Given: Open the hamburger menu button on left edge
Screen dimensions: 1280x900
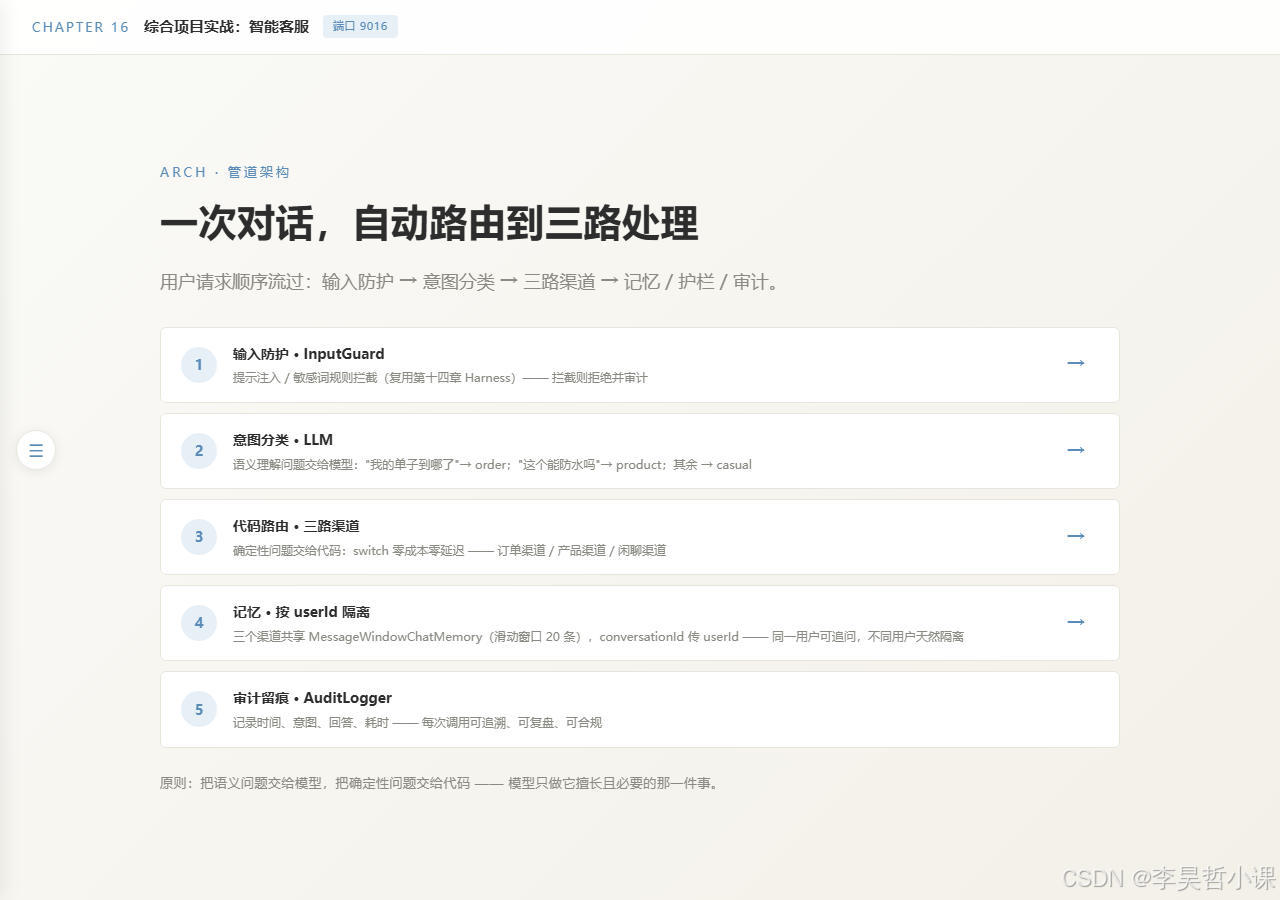Looking at the screenshot, I should tap(36, 450).
